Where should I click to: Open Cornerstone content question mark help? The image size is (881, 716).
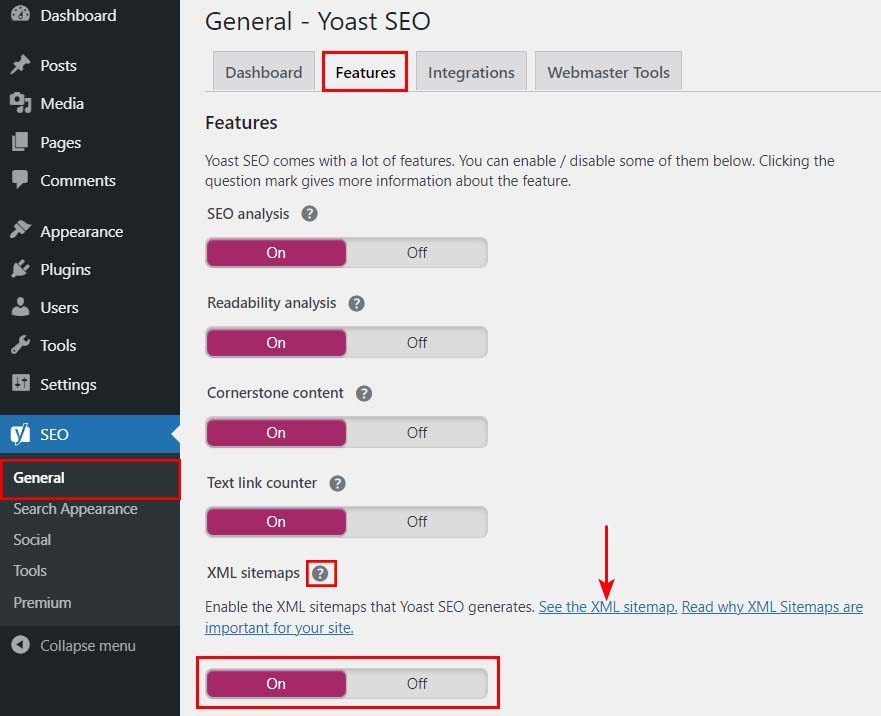[364, 393]
